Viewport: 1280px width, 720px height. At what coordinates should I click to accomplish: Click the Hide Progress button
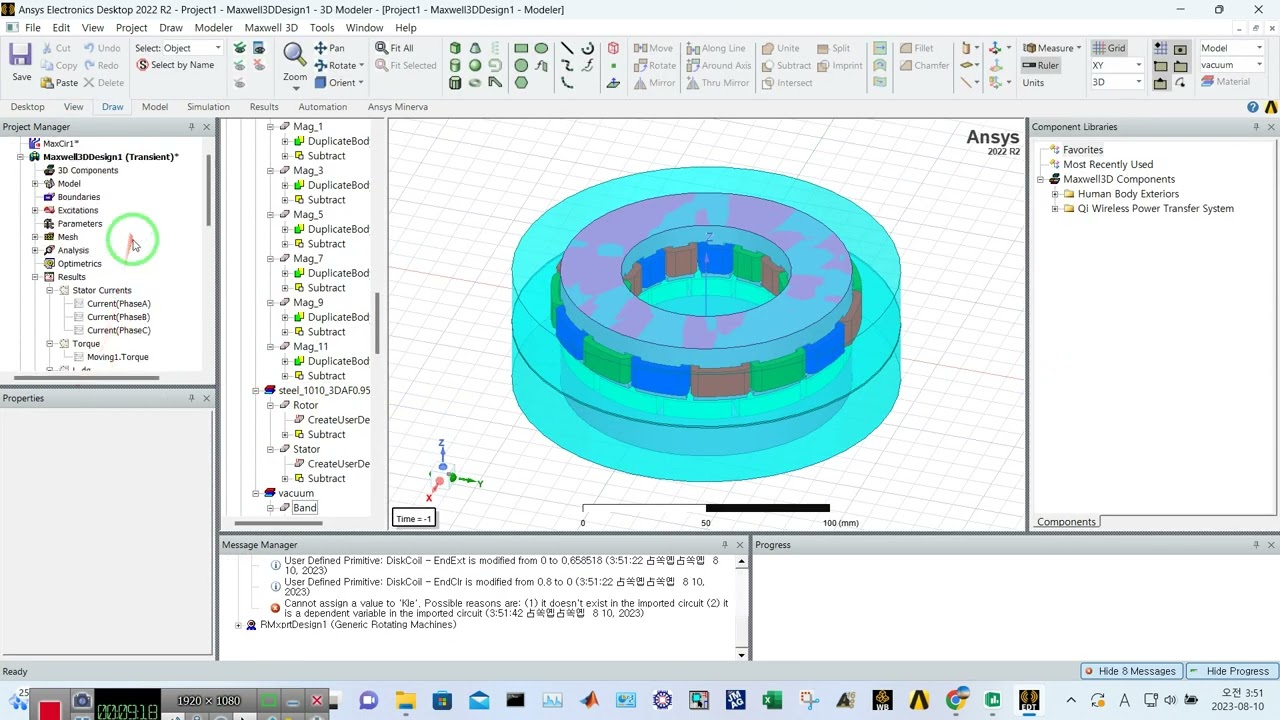(1230, 671)
